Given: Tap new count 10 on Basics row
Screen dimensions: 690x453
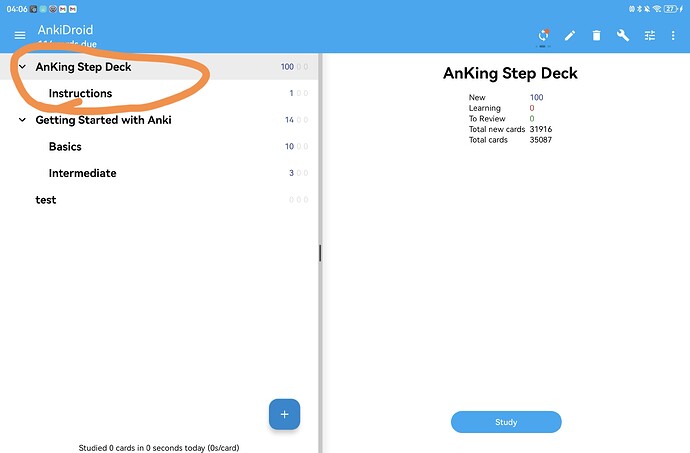Looking at the screenshot, I should 289,147.
